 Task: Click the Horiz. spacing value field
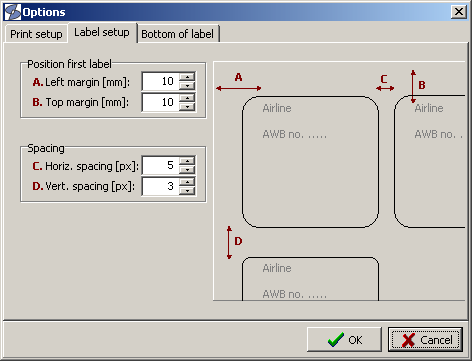[161, 165]
